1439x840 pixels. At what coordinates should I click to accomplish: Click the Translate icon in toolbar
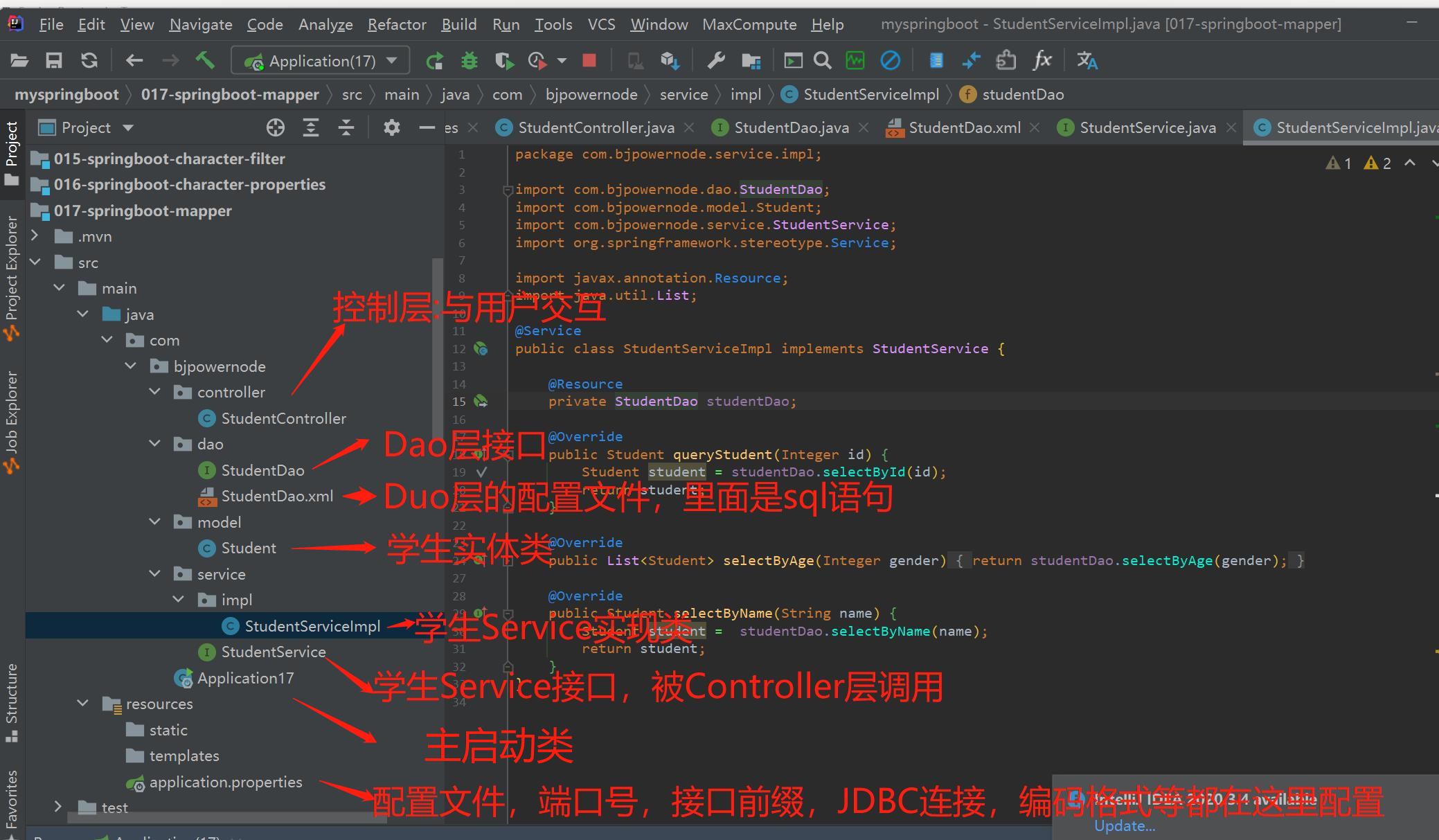(1087, 61)
